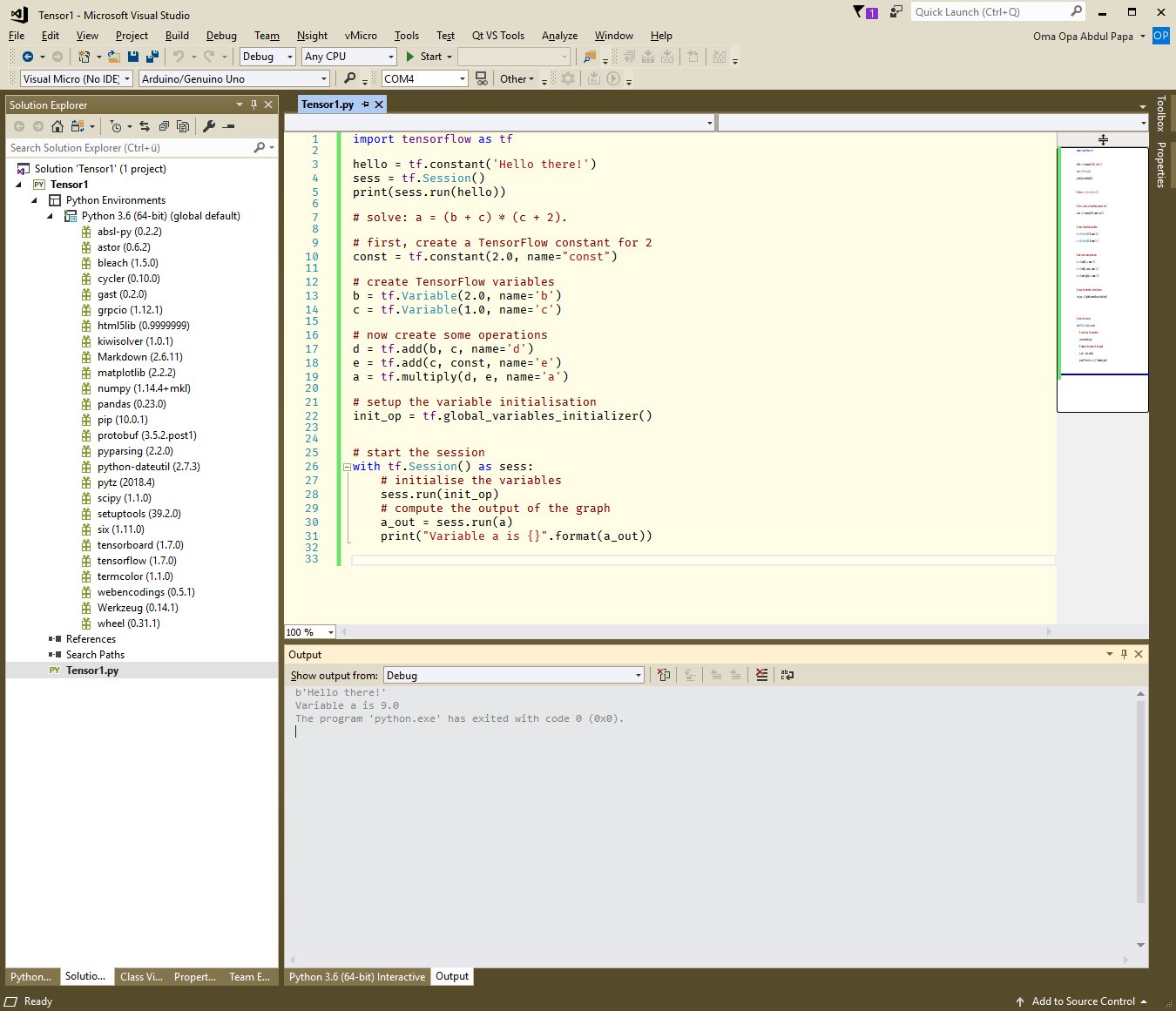Image resolution: width=1176 pixels, height=1011 pixels.
Task: Open the Nsight menu
Action: click(312, 36)
